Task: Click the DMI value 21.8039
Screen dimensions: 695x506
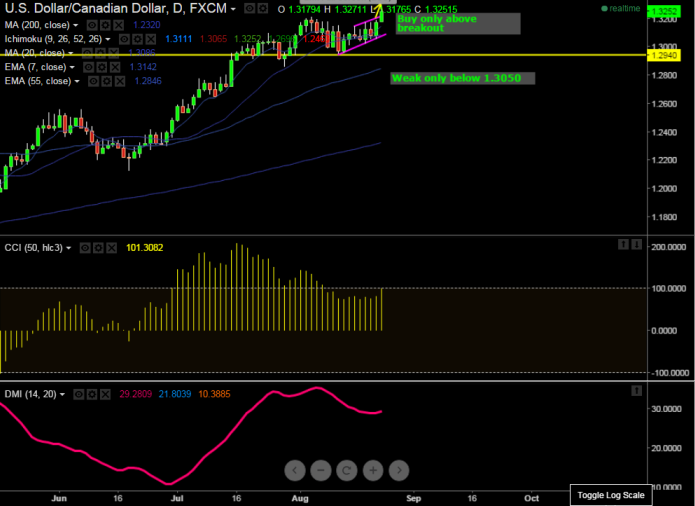Action: pyautogui.click(x=175, y=394)
